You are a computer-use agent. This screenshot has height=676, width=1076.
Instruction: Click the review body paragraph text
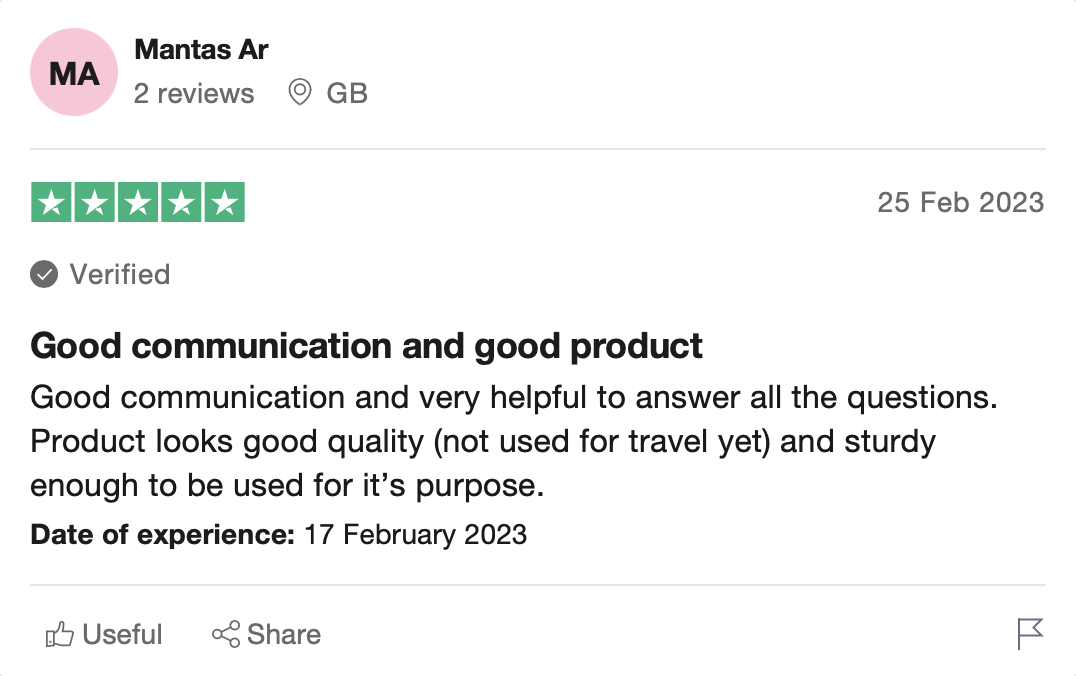515,441
